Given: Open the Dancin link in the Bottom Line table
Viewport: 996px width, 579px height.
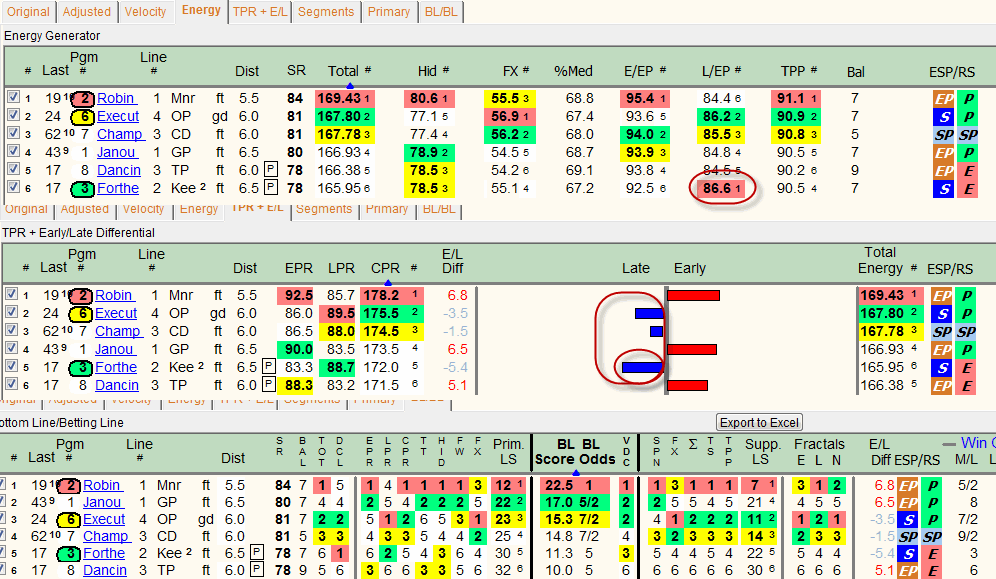Looking at the screenshot, I should [x=105, y=570].
